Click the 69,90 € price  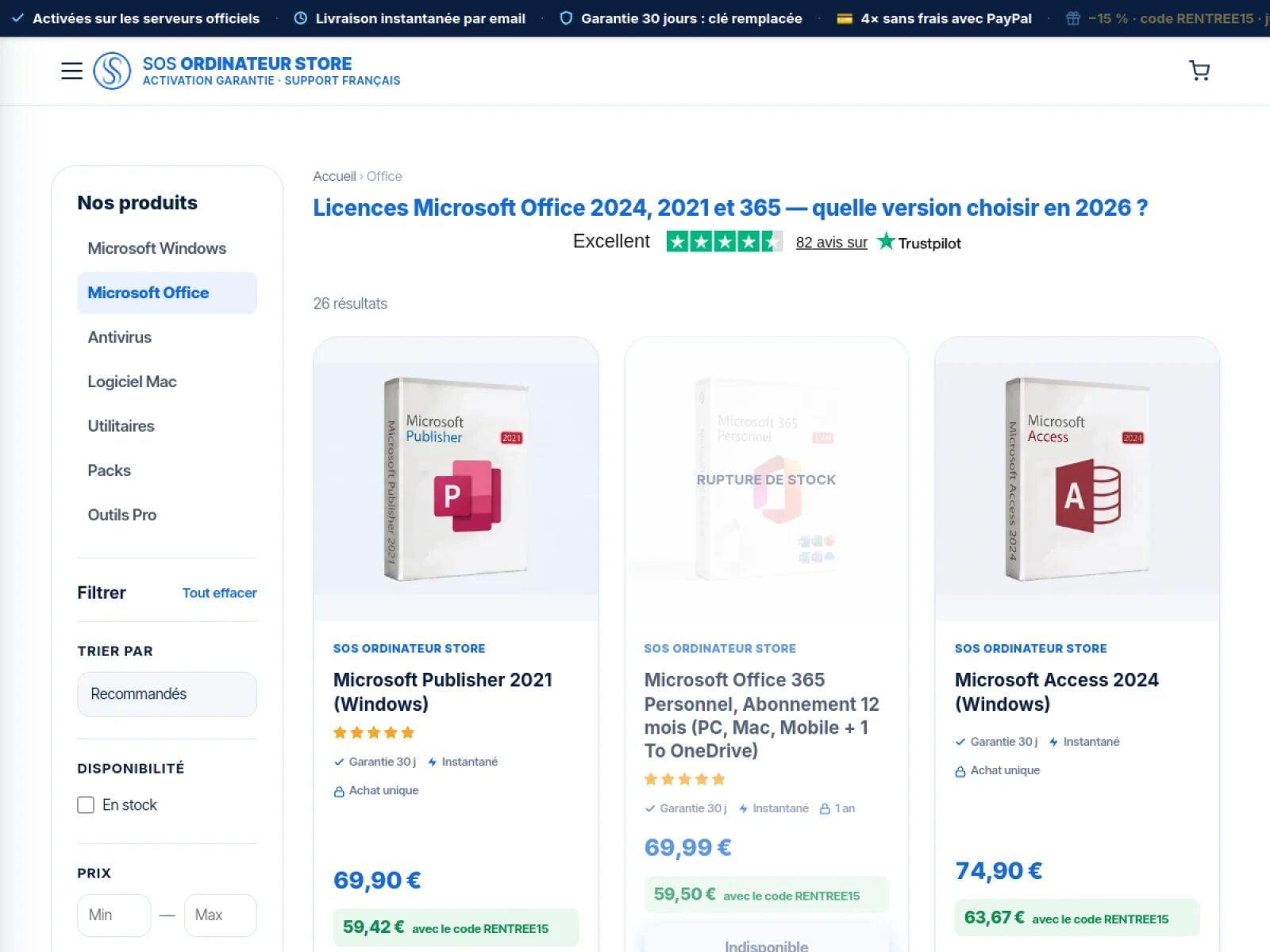(377, 880)
